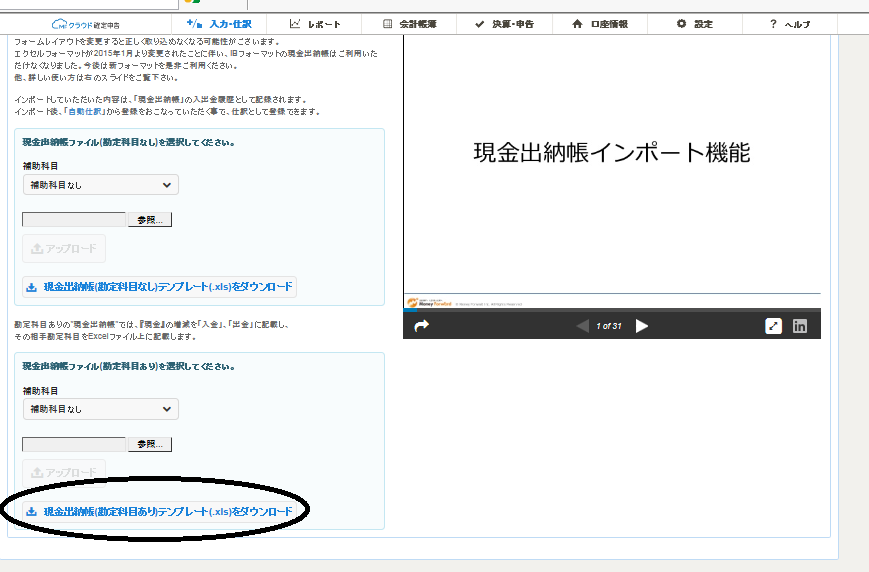
Task: Click the LinkedIn icon in slide viewer
Action: click(x=800, y=326)
